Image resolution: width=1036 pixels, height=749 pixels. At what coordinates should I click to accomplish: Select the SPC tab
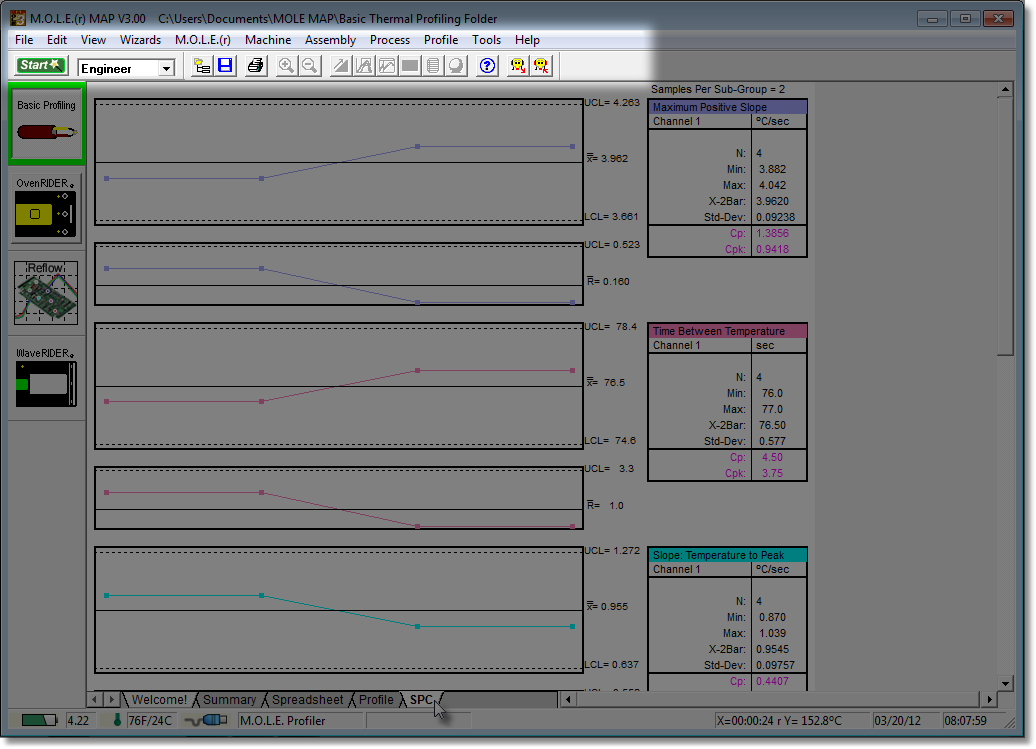point(421,699)
